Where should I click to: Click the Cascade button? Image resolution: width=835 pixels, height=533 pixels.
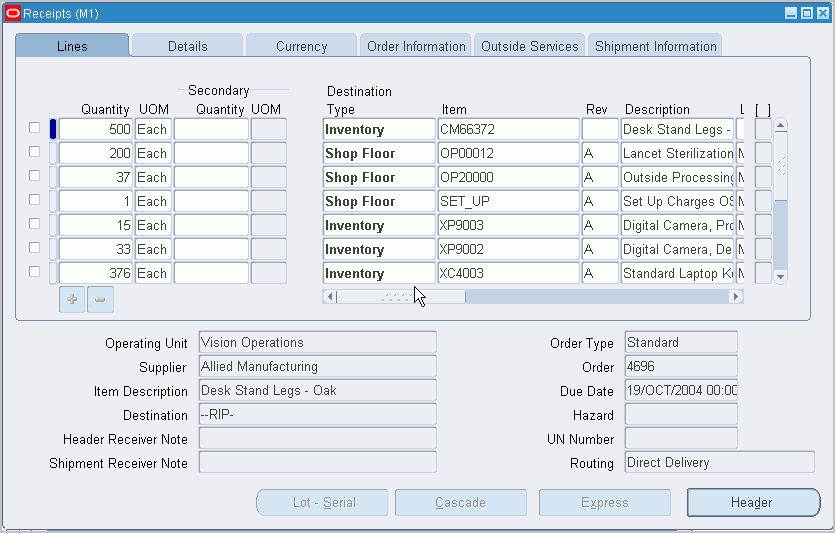click(461, 502)
